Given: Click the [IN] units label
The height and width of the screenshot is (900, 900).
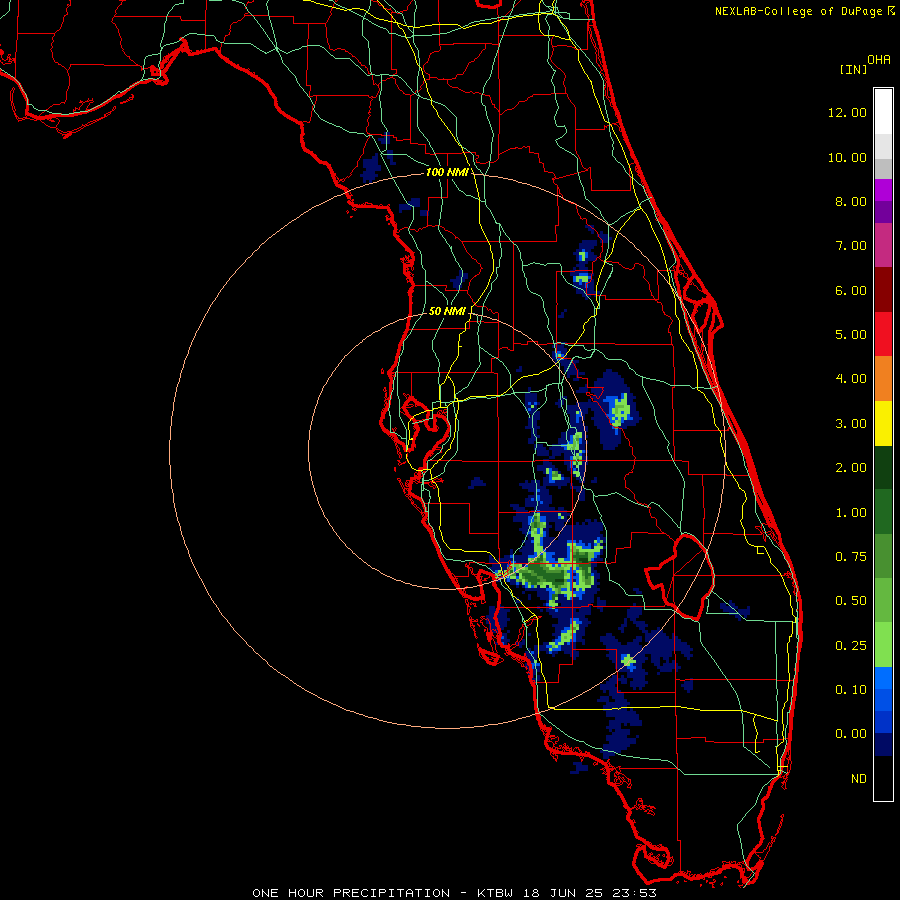Looking at the screenshot, I should tap(853, 69).
